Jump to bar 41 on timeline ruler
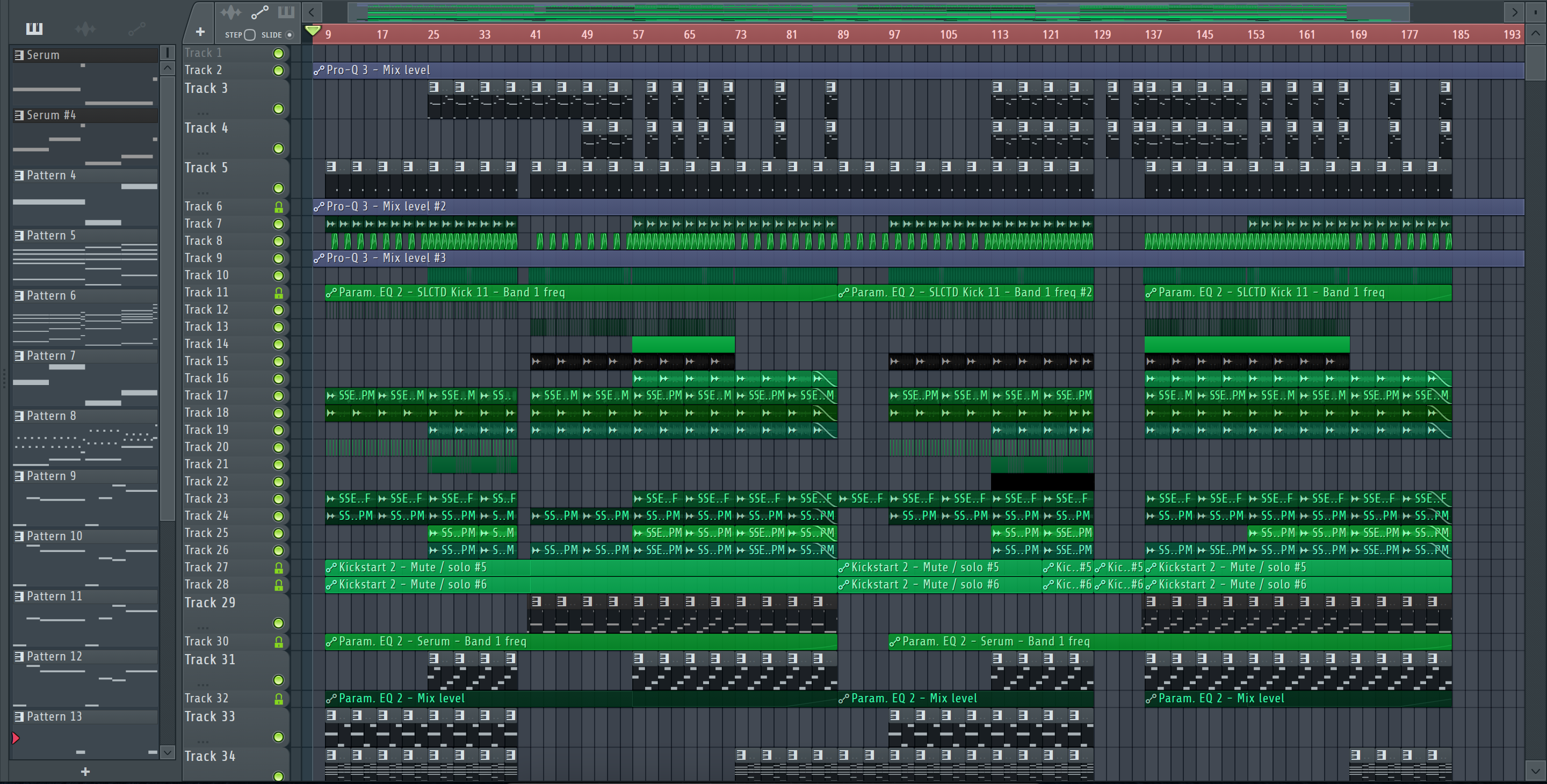The image size is (1547, 784). click(536, 35)
